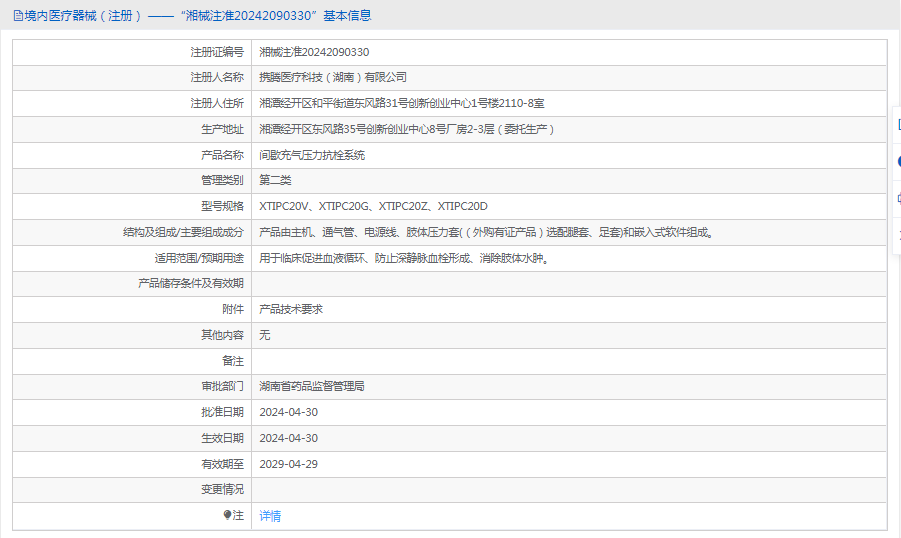Select the 批准日期 value 2024-04-30
This screenshot has width=901, height=538.
(288, 412)
